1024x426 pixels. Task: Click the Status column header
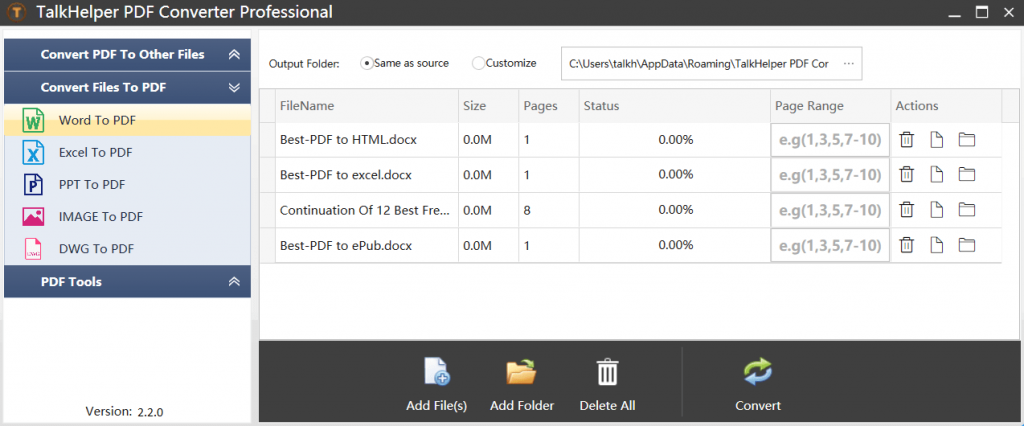coord(675,106)
